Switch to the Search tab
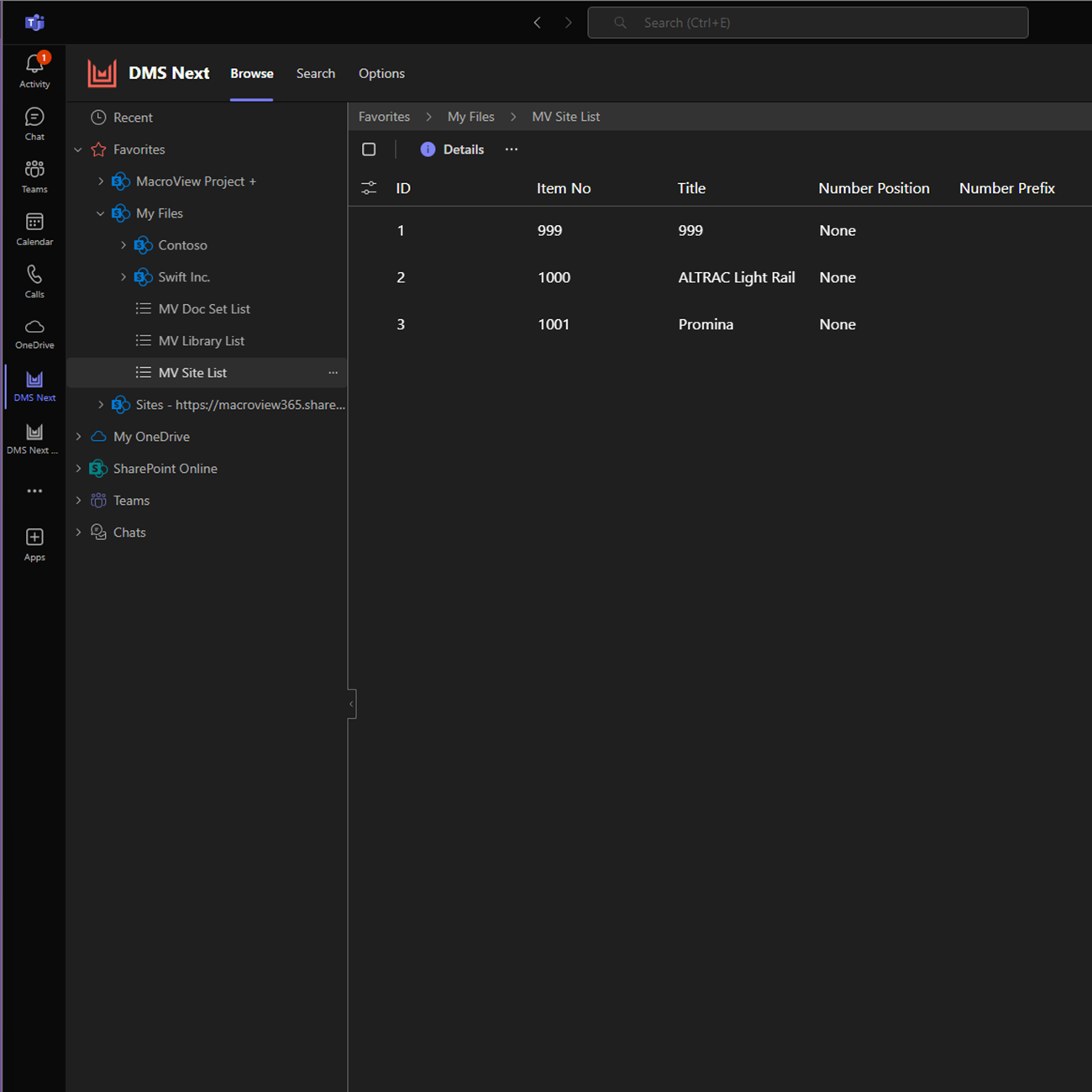 [x=316, y=73]
